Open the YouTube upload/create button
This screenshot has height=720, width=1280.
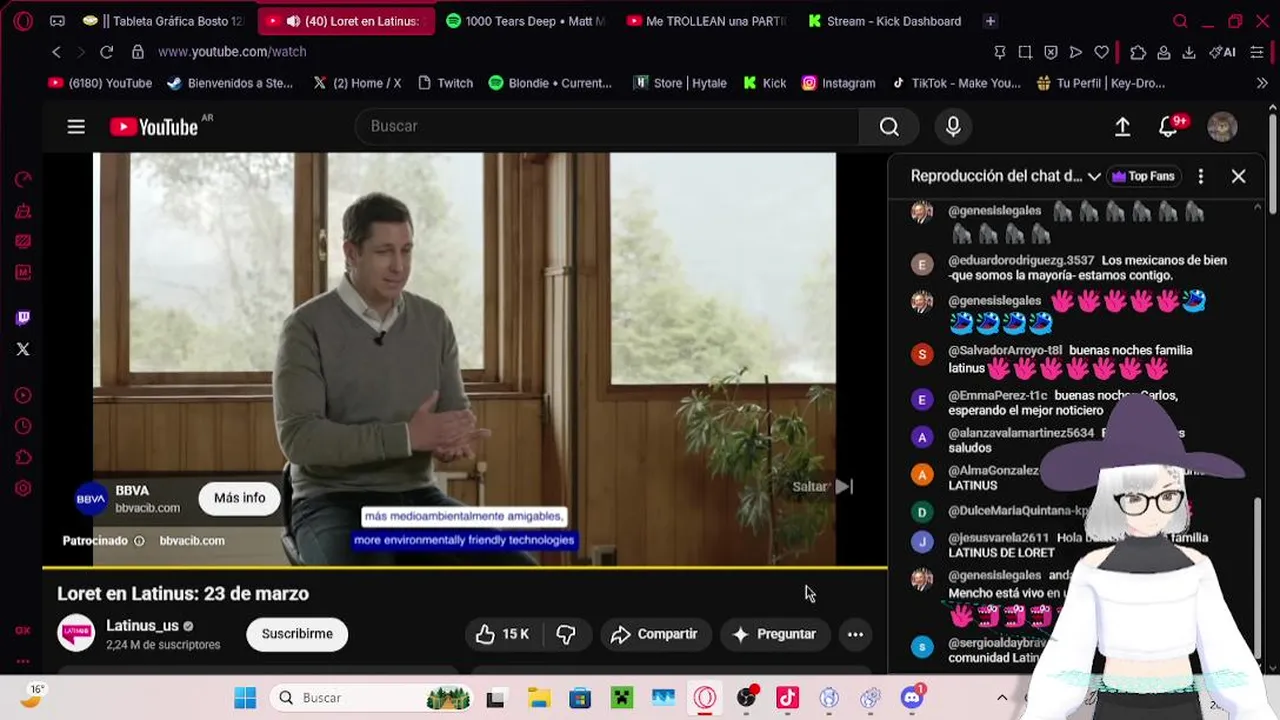[x=1122, y=126]
